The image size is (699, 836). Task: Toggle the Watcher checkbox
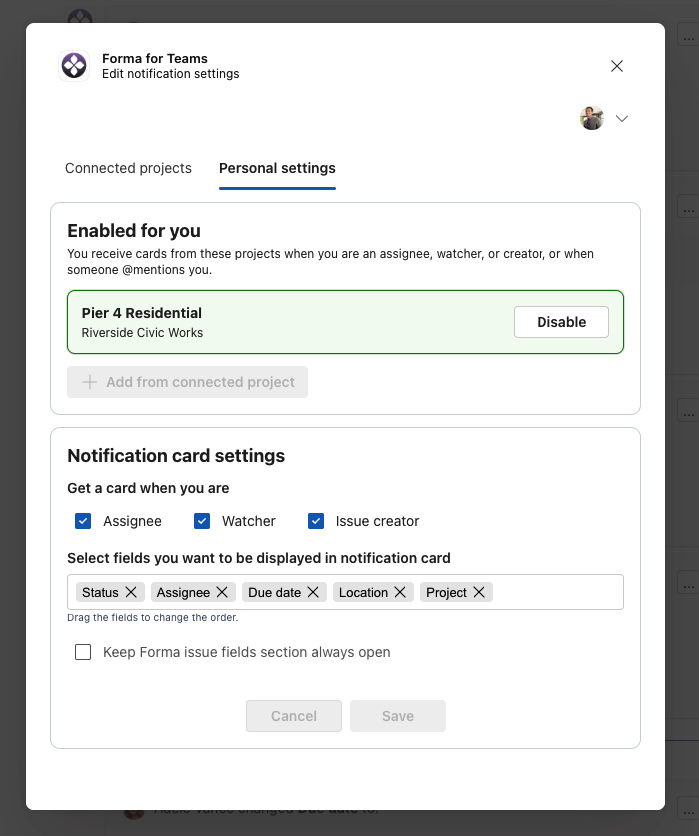(x=202, y=521)
